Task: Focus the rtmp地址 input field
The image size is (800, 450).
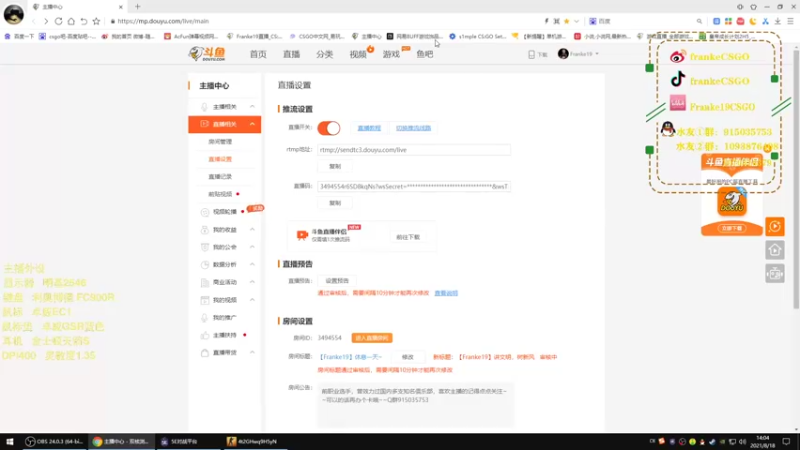Action: 414,150
